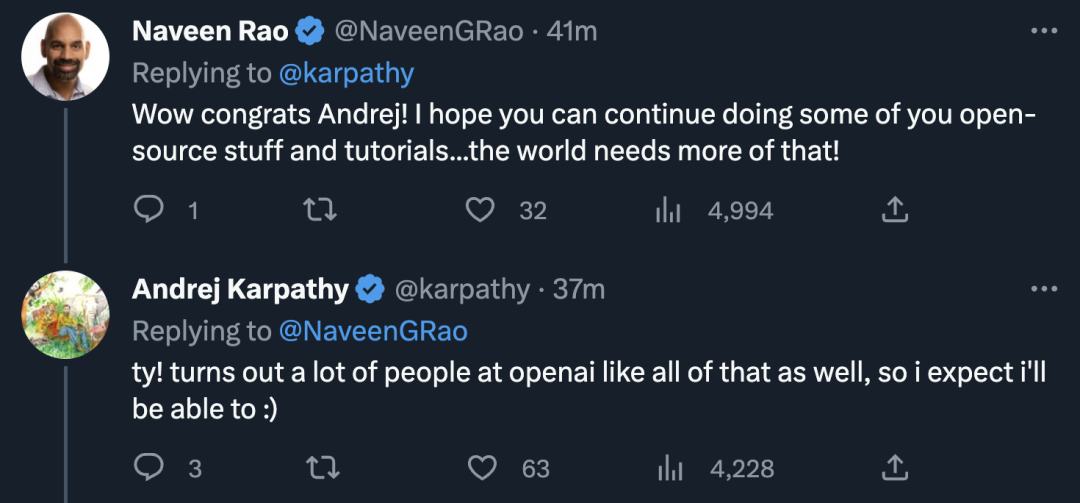Open the 37m timestamp permalink
1080x503 pixels.
click(x=579, y=290)
